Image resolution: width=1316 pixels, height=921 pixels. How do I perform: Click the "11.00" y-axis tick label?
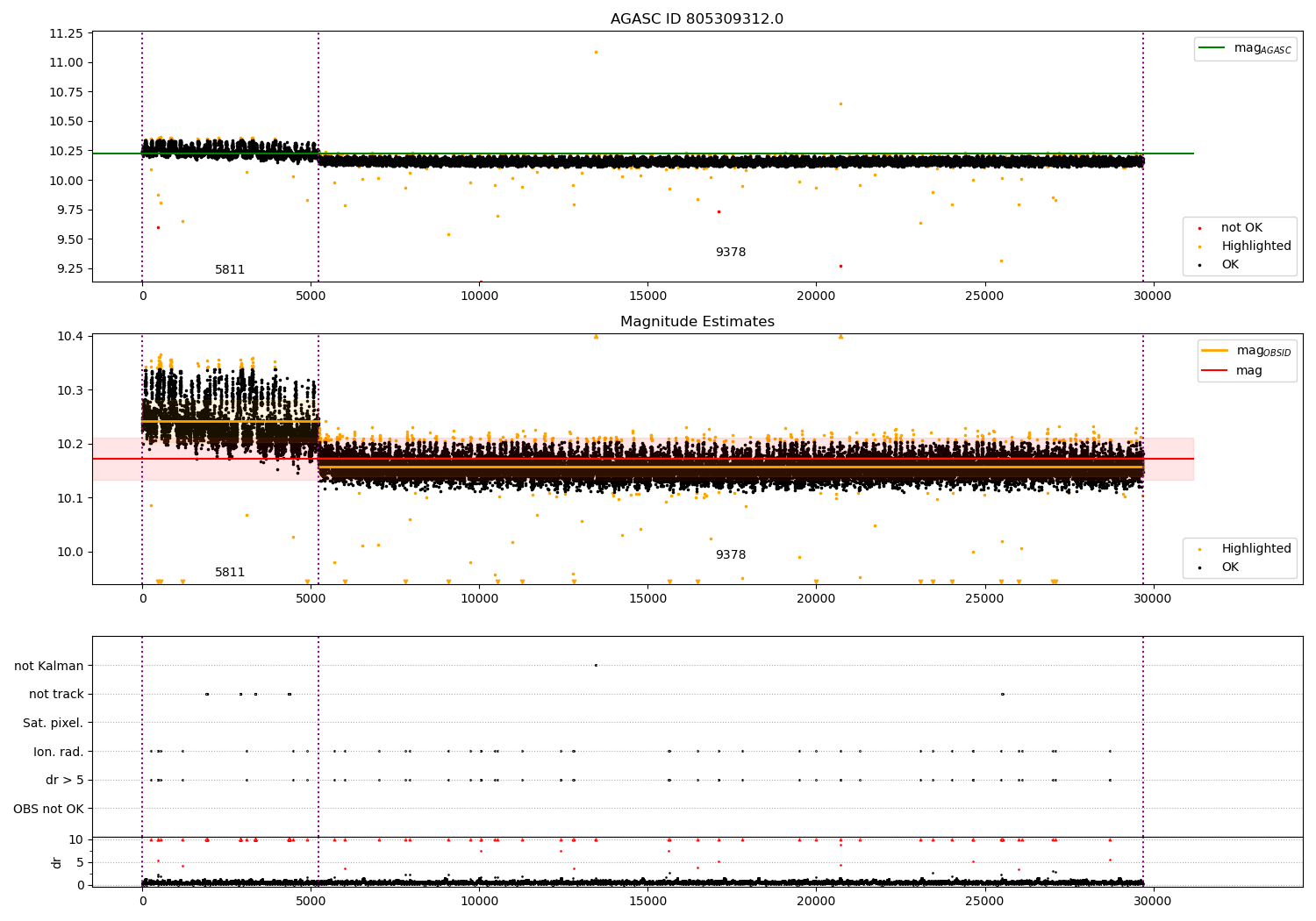[67, 62]
